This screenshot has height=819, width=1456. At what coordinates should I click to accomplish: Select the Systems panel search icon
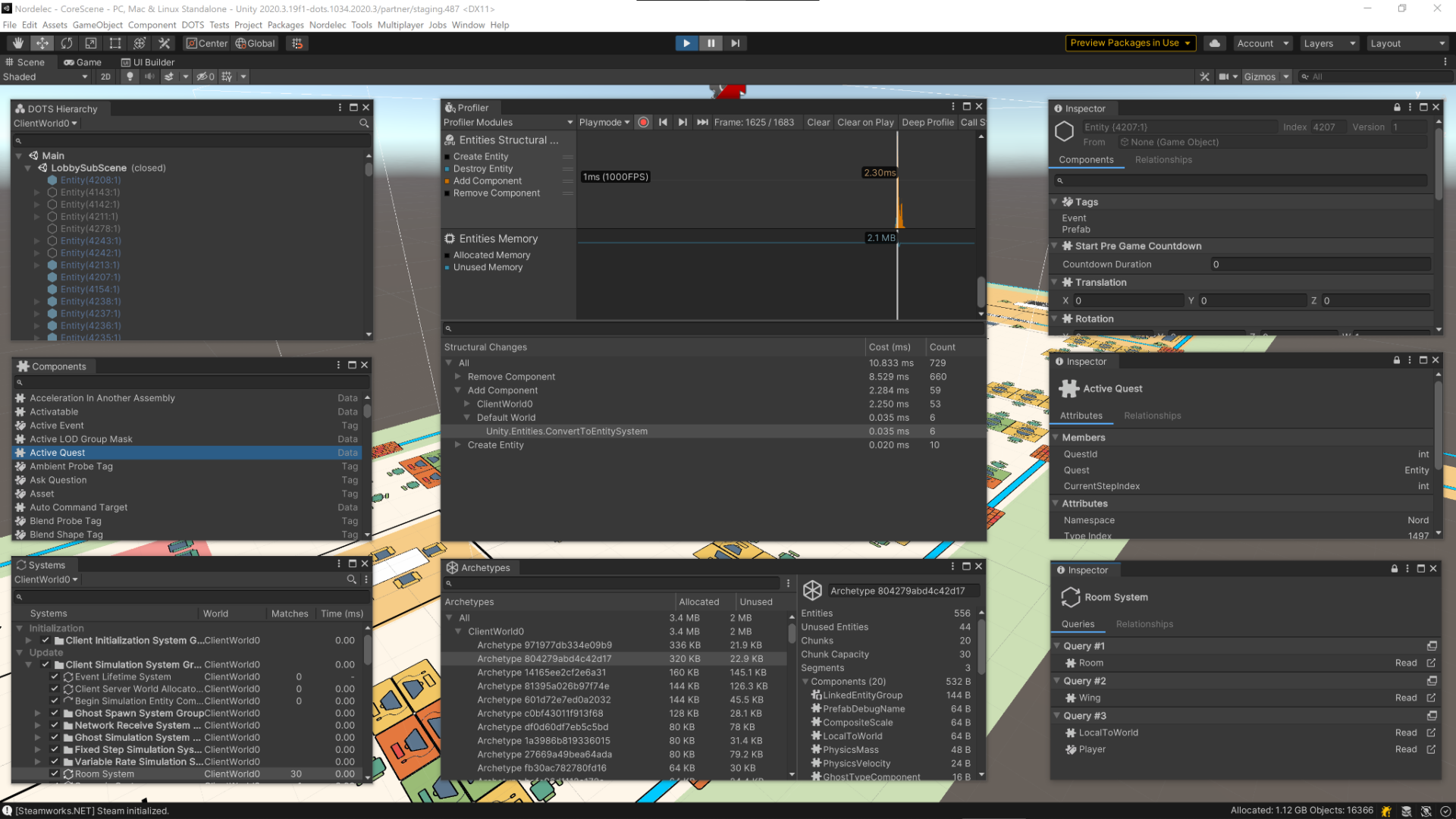(x=351, y=579)
